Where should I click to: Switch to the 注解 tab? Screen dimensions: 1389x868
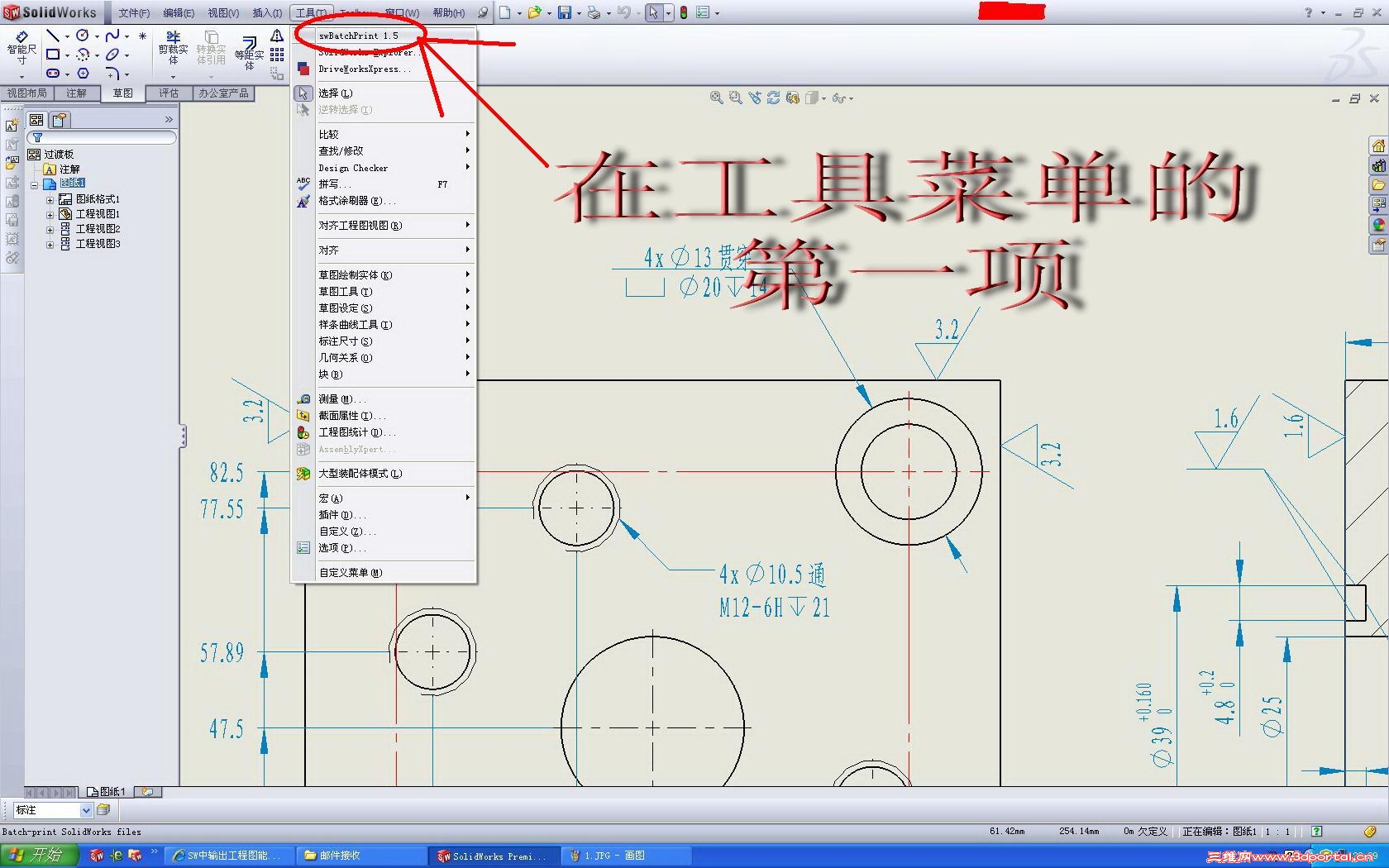(76, 93)
